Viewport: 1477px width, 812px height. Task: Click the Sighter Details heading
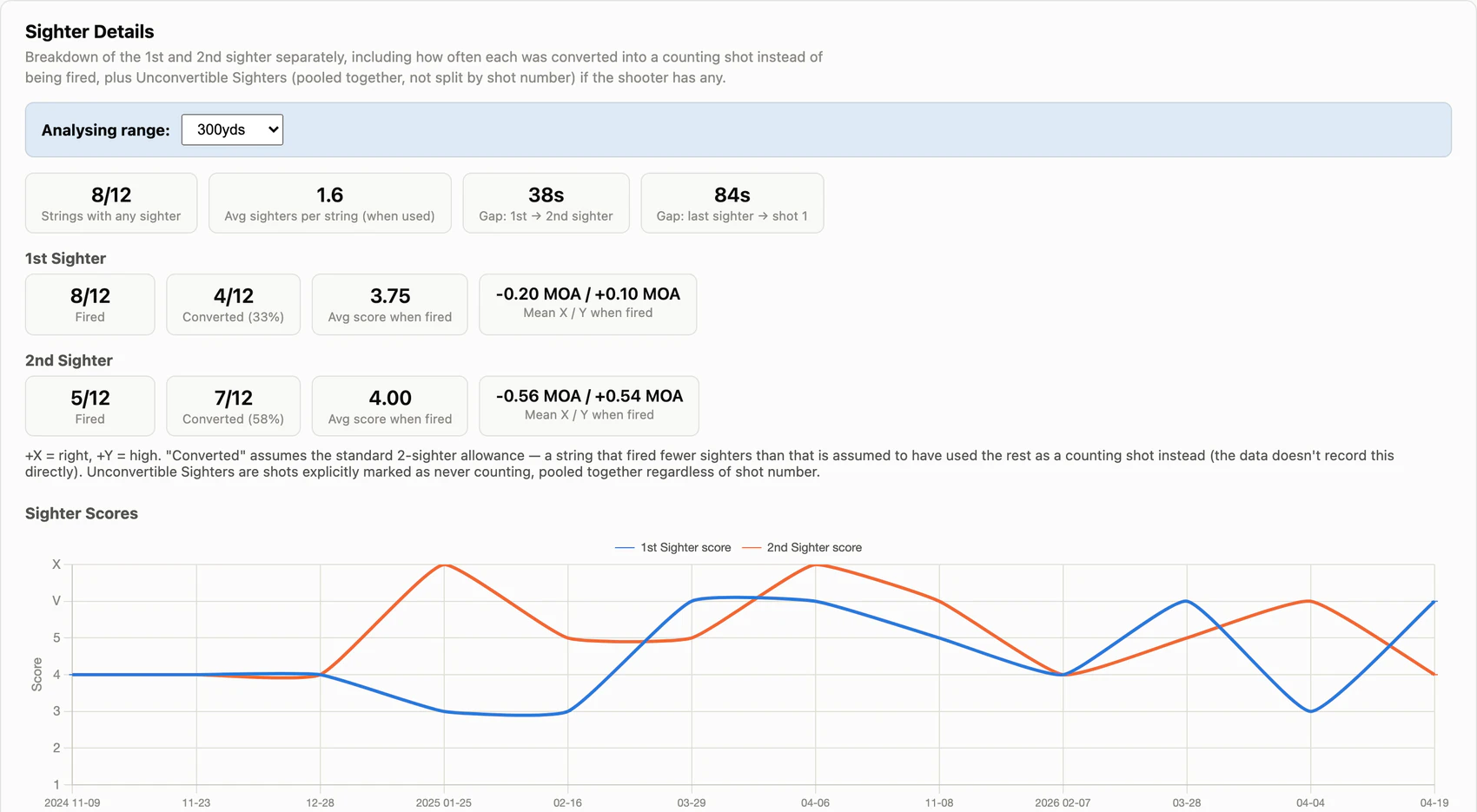[x=89, y=31]
